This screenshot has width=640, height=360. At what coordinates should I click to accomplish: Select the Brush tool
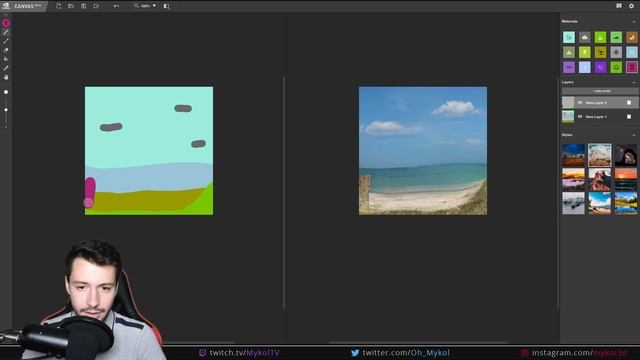(x=6, y=32)
